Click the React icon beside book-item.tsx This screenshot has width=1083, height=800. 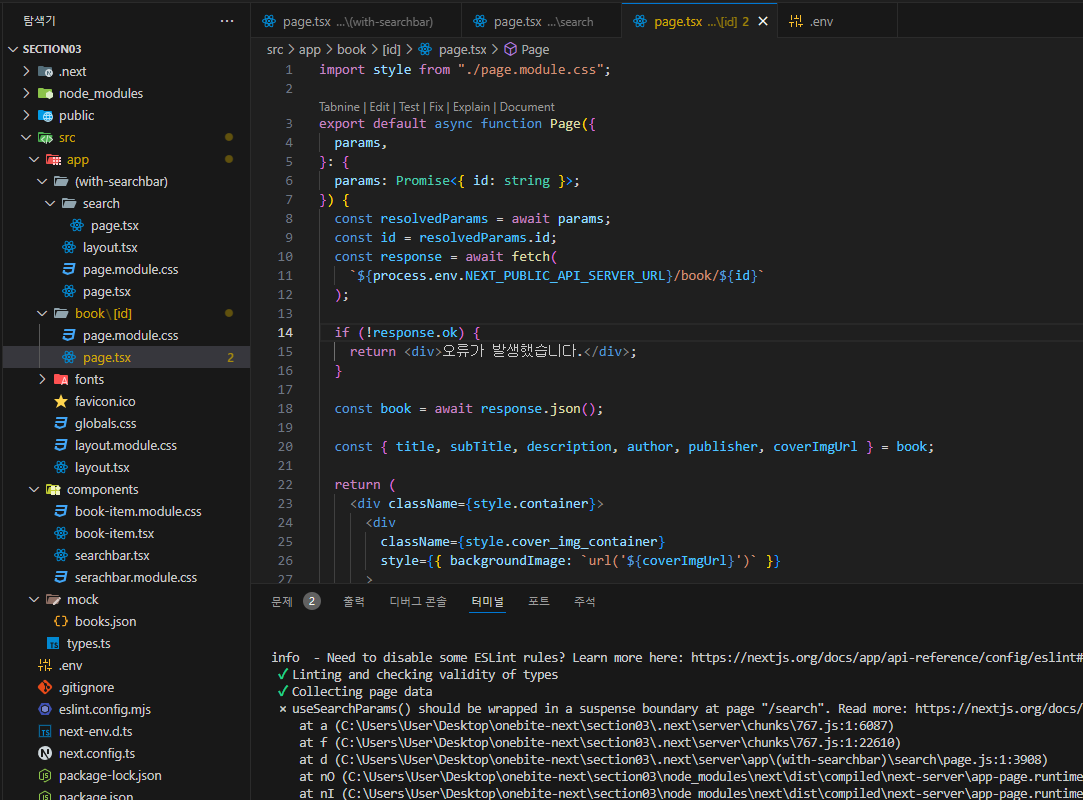[x=61, y=533]
